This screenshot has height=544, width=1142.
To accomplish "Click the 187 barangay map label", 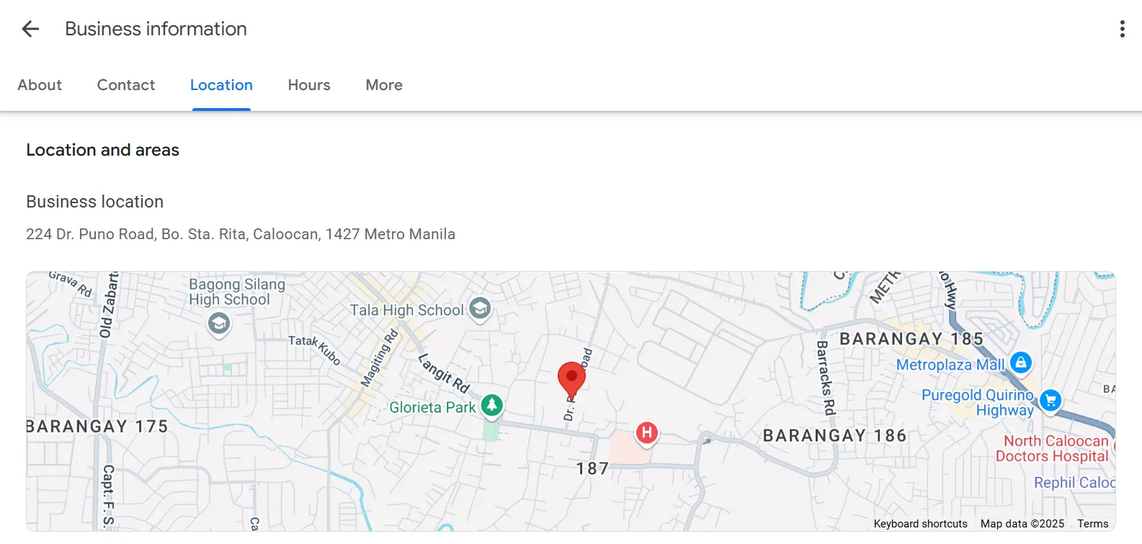I will pos(592,469).
